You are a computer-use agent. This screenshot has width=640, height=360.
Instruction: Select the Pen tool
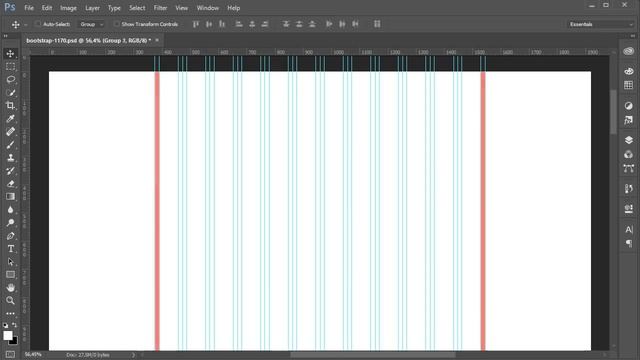[11, 236]
